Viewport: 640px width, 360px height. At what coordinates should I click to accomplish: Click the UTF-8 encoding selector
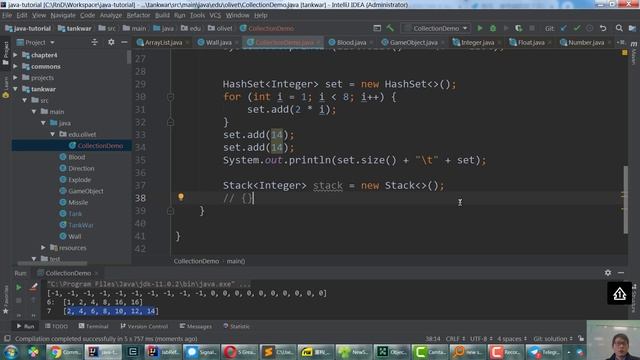tap(481, 338)
